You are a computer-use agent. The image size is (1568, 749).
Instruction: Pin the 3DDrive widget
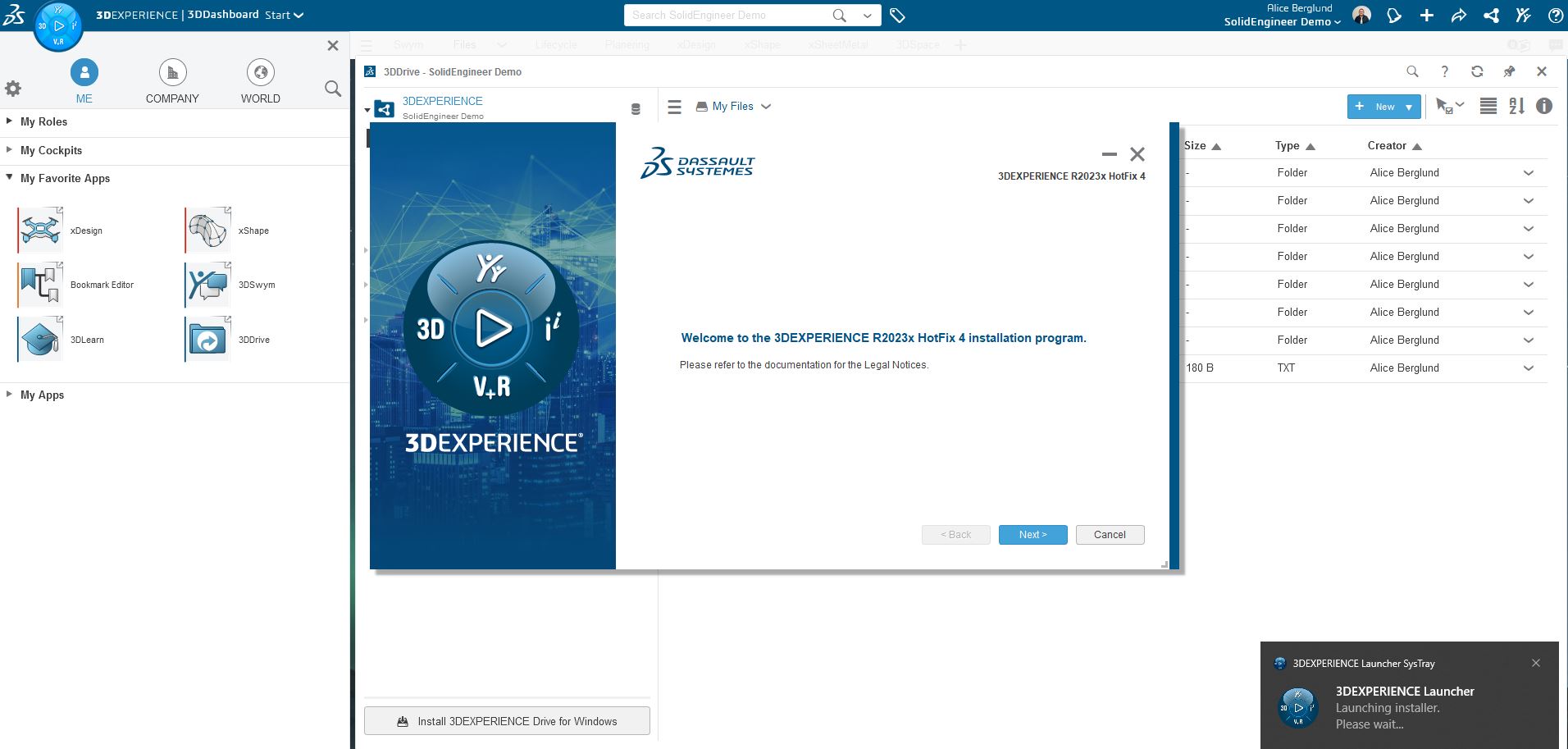(1509, 71)
